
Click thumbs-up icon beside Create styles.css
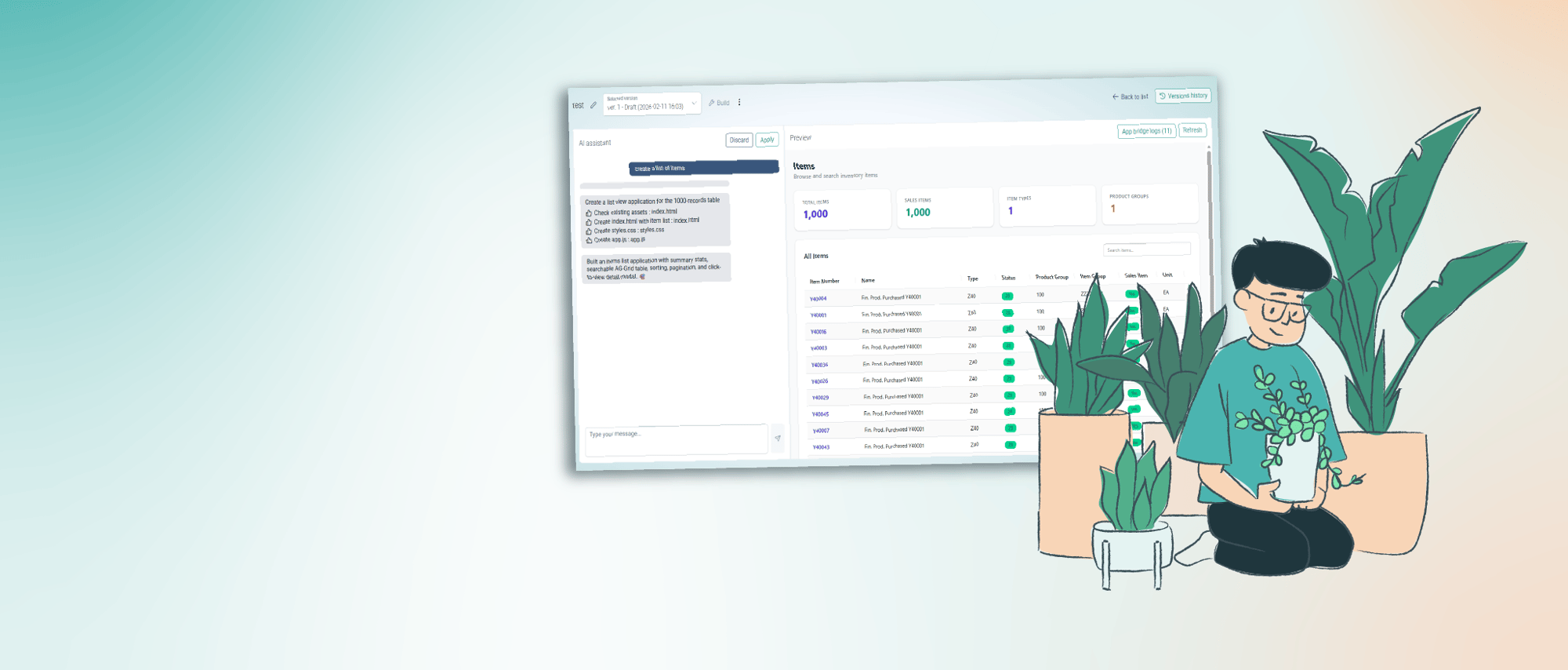589,231
